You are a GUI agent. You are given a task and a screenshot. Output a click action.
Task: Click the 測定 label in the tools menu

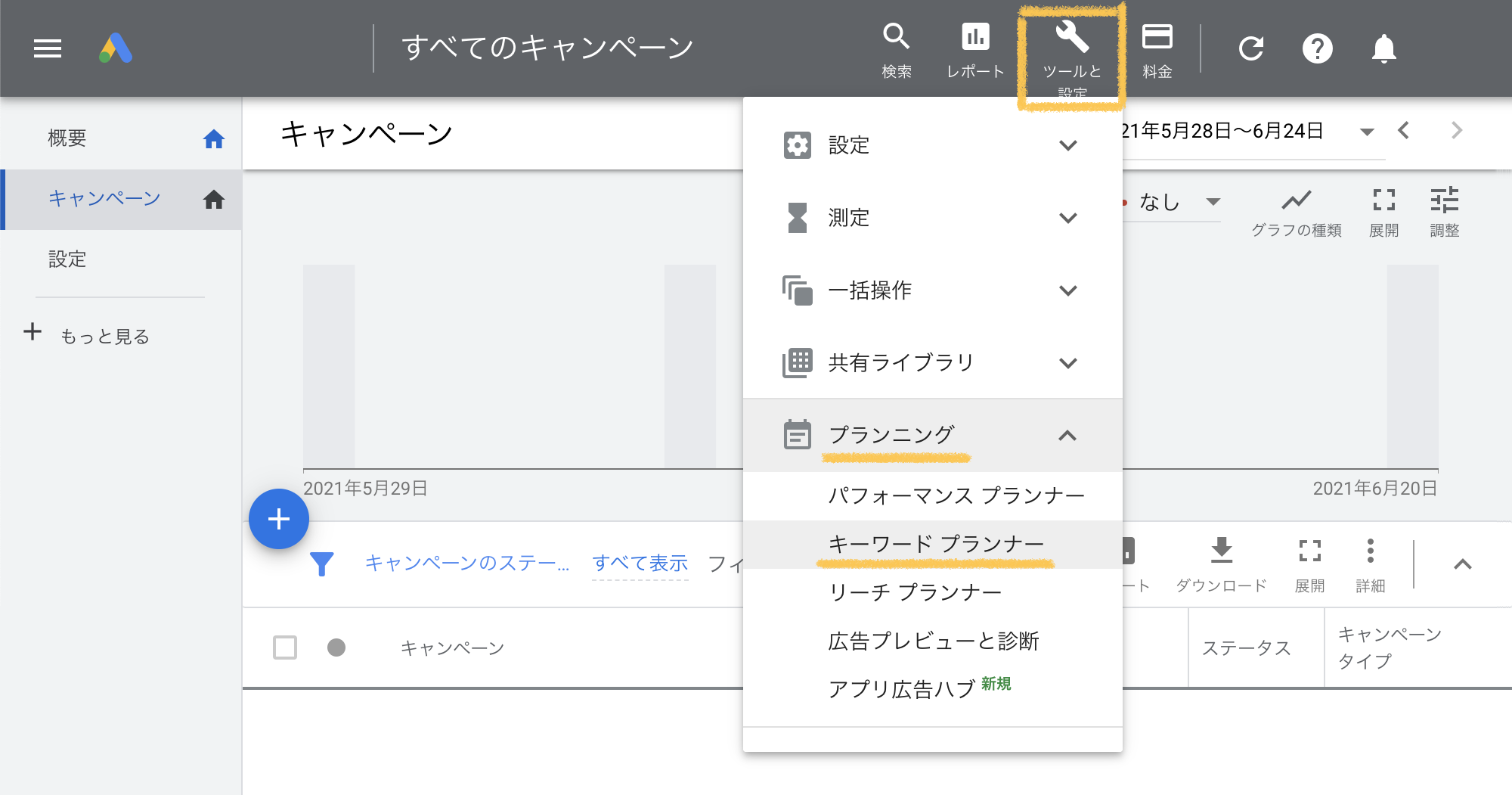click(849, 218)
